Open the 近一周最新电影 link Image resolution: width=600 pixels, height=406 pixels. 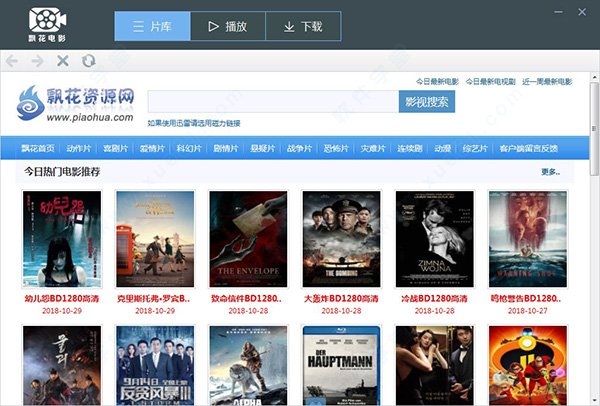547,82
